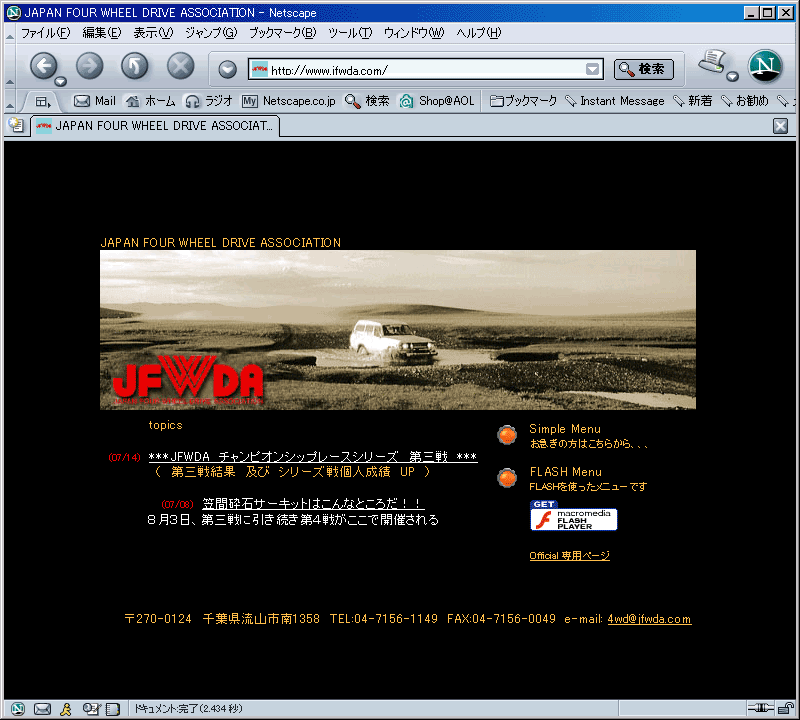Open Address Book icon in status bar

[x=113, y=708]
